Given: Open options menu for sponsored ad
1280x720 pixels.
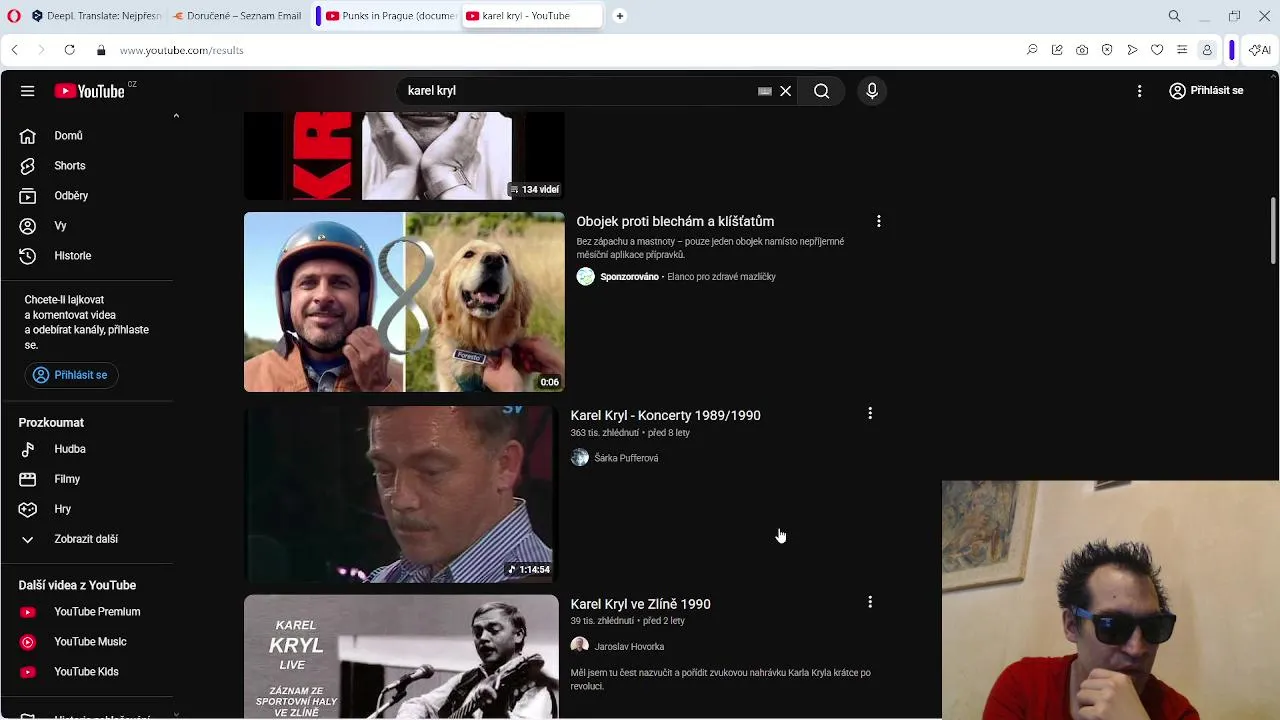Looking at the screenshot, I should pyautogui.click(x=879, y=221).
